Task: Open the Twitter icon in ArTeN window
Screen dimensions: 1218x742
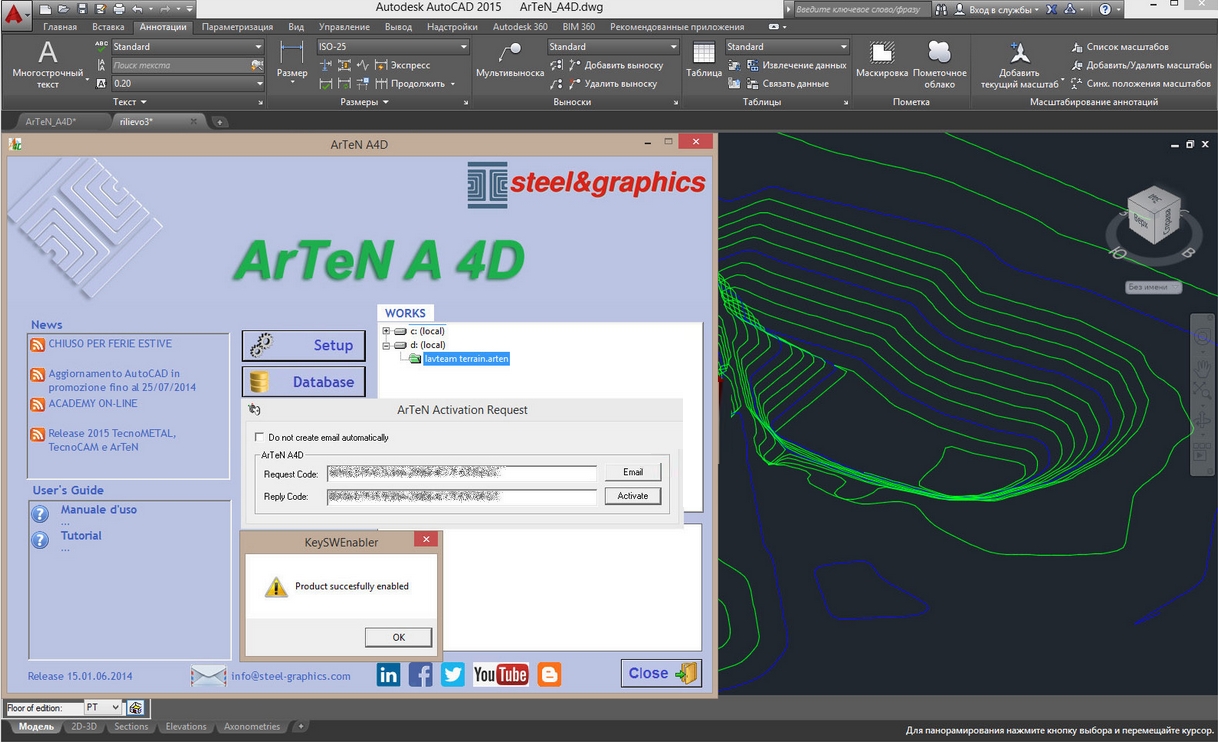Action: click(453, 675)
